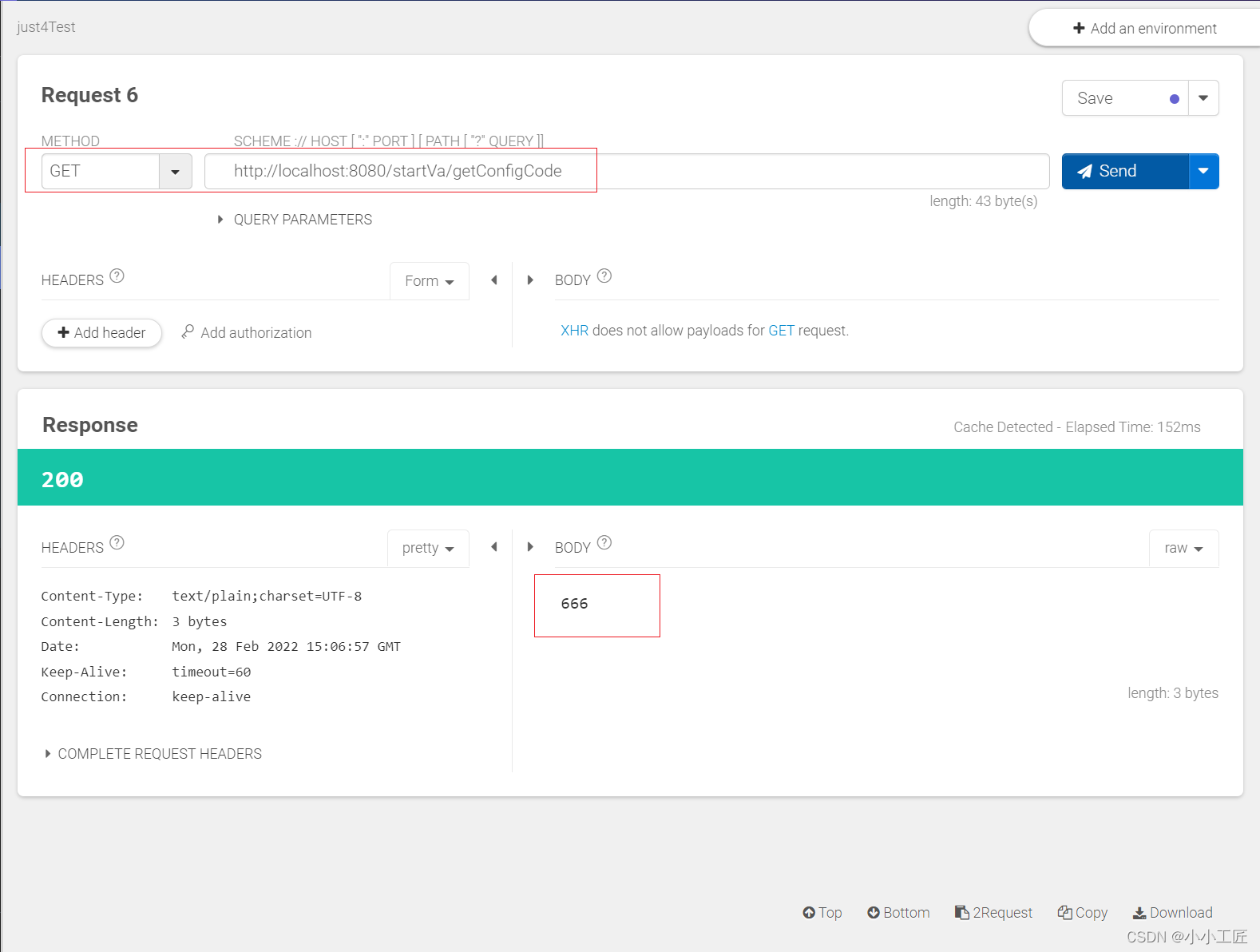This screenshot has height=952, width=1260.
Task: Copy the response to clipboard
Action: 1082,913
